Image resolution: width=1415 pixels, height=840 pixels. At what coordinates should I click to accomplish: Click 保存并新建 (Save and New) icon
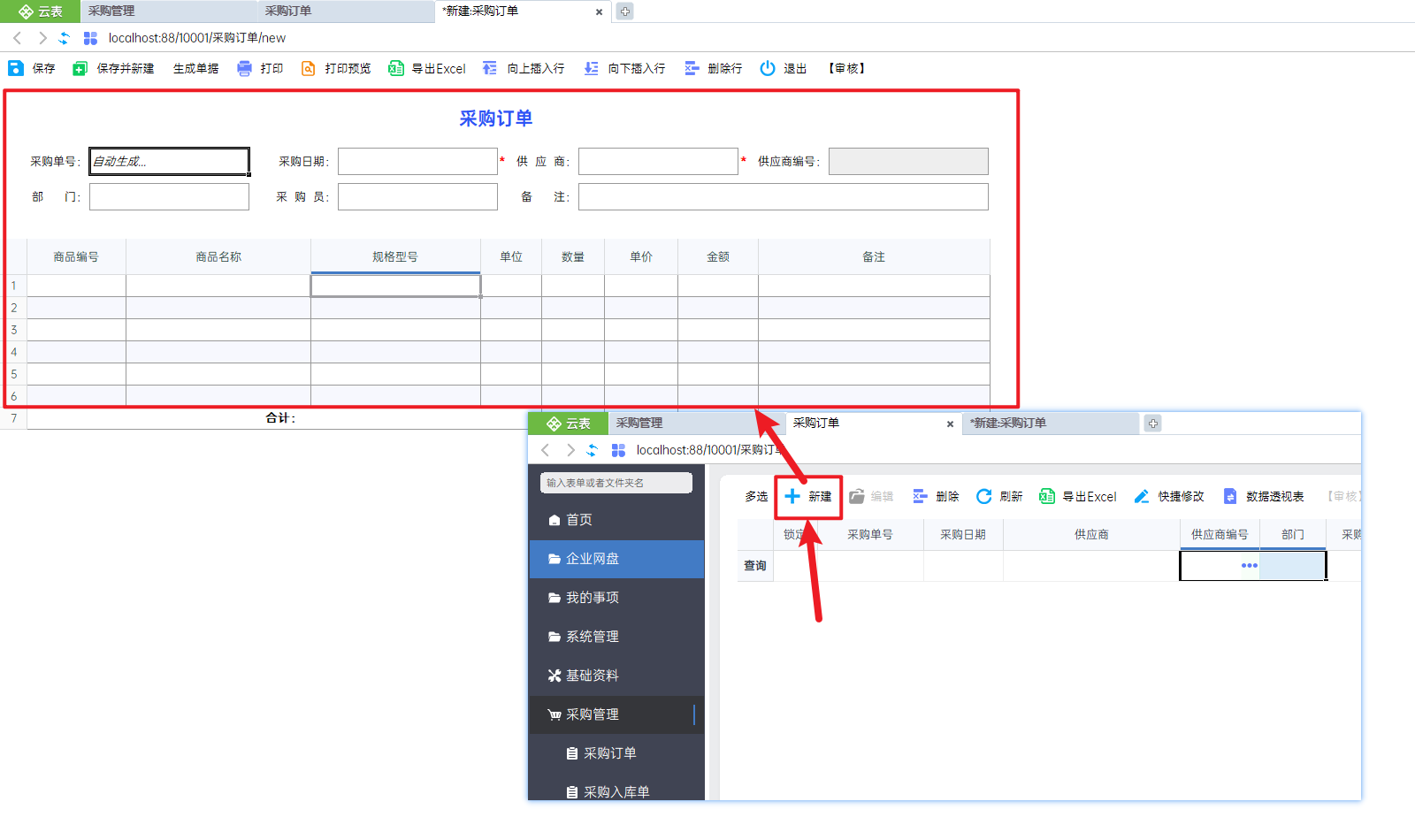[x=80, y=68]
